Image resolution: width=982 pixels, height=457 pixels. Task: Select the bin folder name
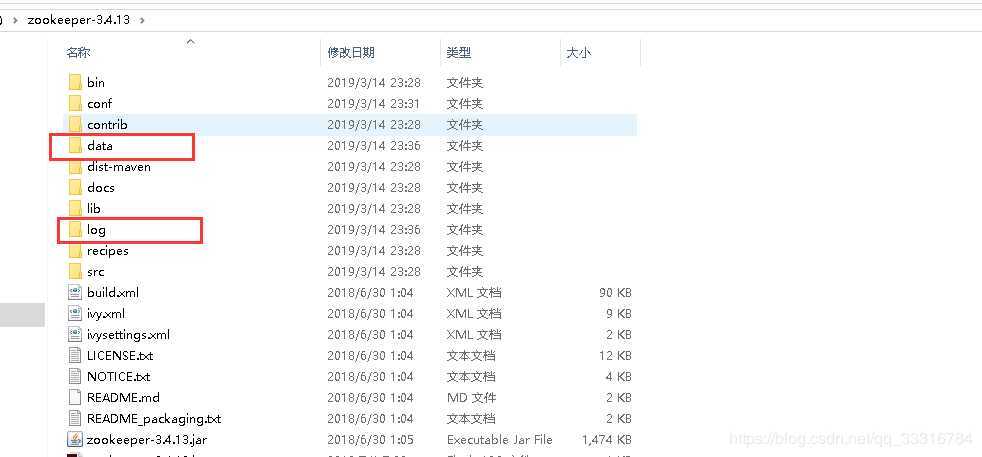point(96,82)
